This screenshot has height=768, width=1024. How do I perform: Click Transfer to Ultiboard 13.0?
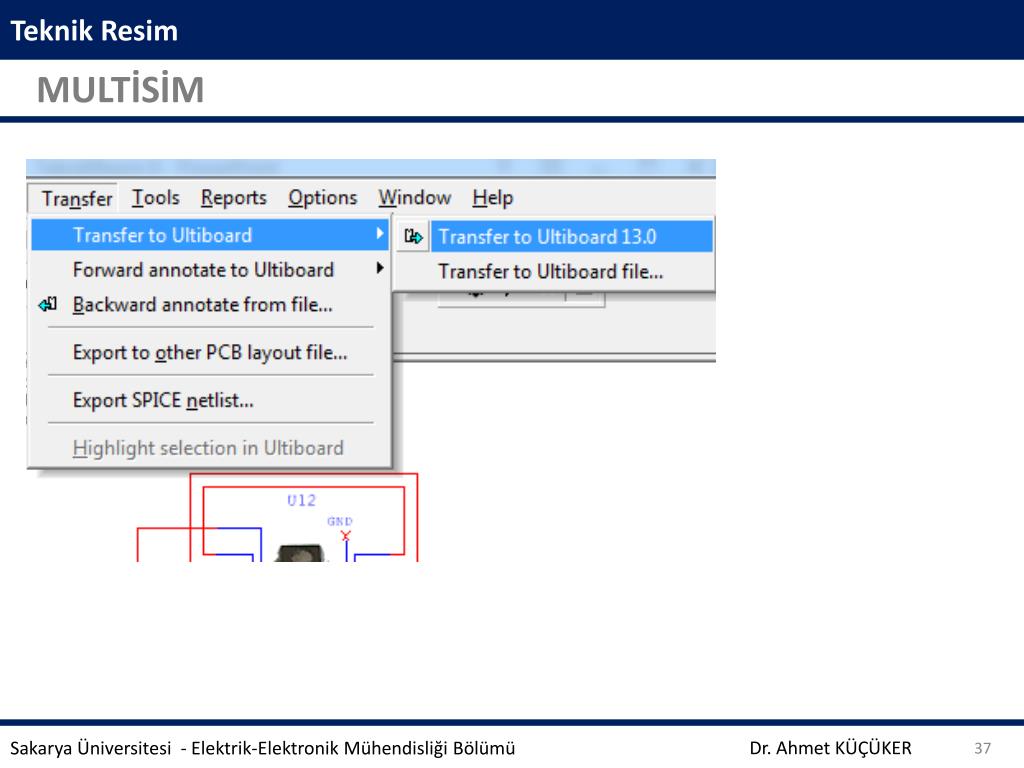554,236
